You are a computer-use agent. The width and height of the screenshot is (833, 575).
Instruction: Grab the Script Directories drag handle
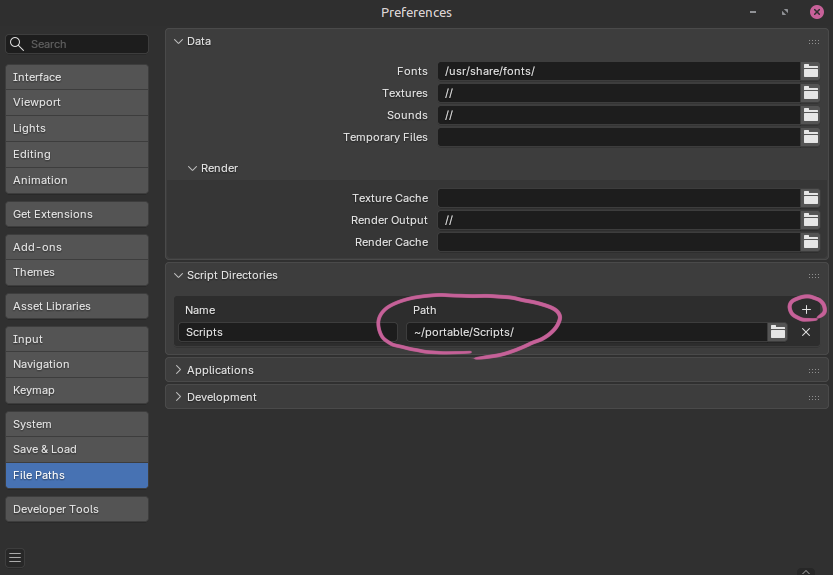click(813, 275)
